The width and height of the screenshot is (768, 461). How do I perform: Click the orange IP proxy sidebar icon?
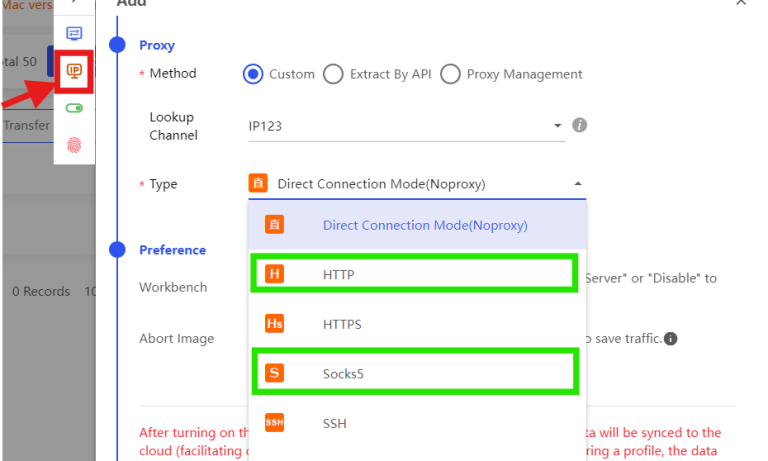[x=74, y=71]
